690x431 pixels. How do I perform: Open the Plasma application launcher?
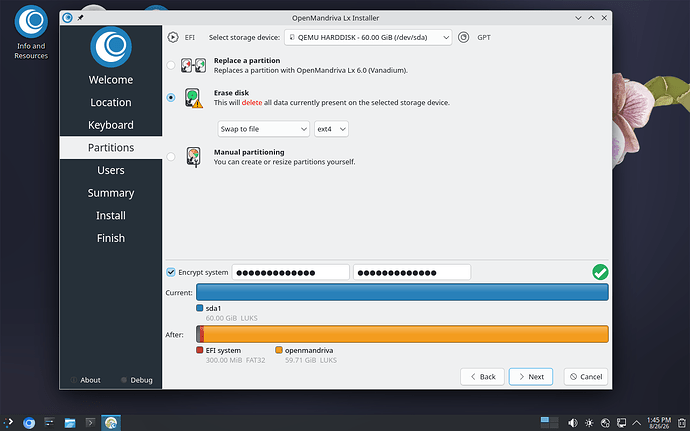click(x=8, y=423)
